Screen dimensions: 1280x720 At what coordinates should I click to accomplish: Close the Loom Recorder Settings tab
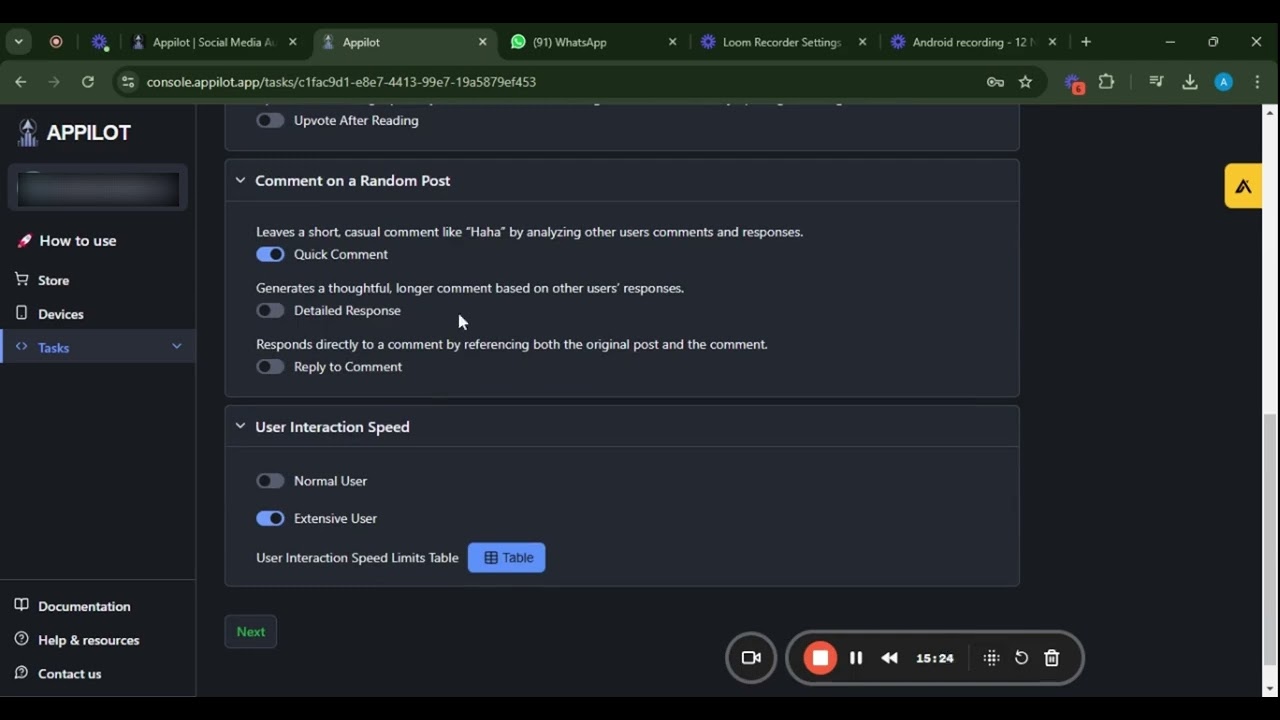click(862, 42)
